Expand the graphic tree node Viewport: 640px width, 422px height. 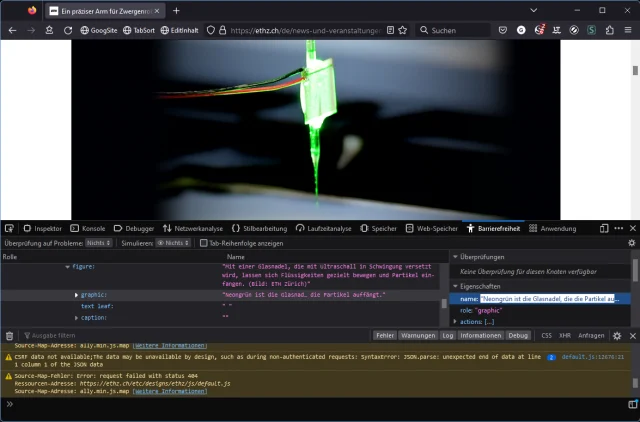point(76,295)
